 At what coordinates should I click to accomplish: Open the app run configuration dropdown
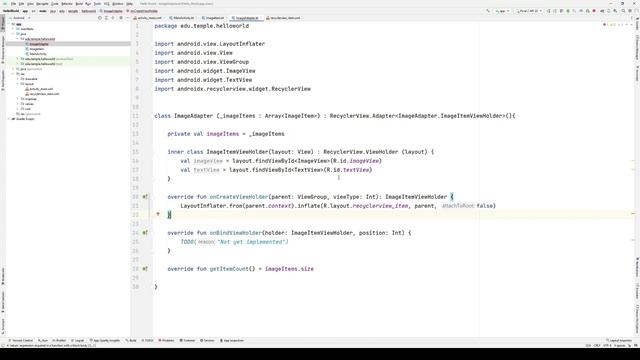pyautogui.click(x=502, y=11)
